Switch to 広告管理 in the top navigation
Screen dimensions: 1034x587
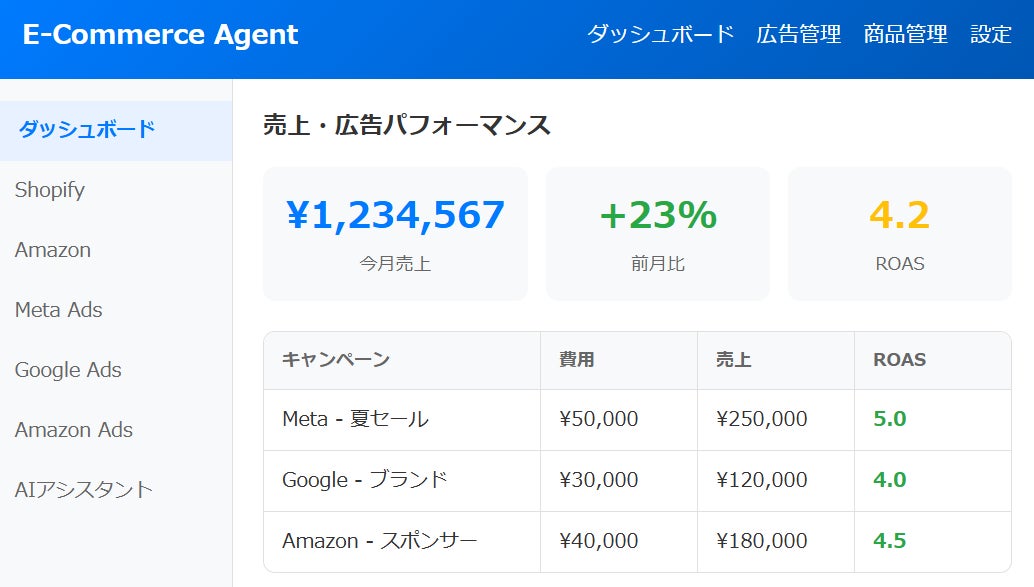click(797, 34)
